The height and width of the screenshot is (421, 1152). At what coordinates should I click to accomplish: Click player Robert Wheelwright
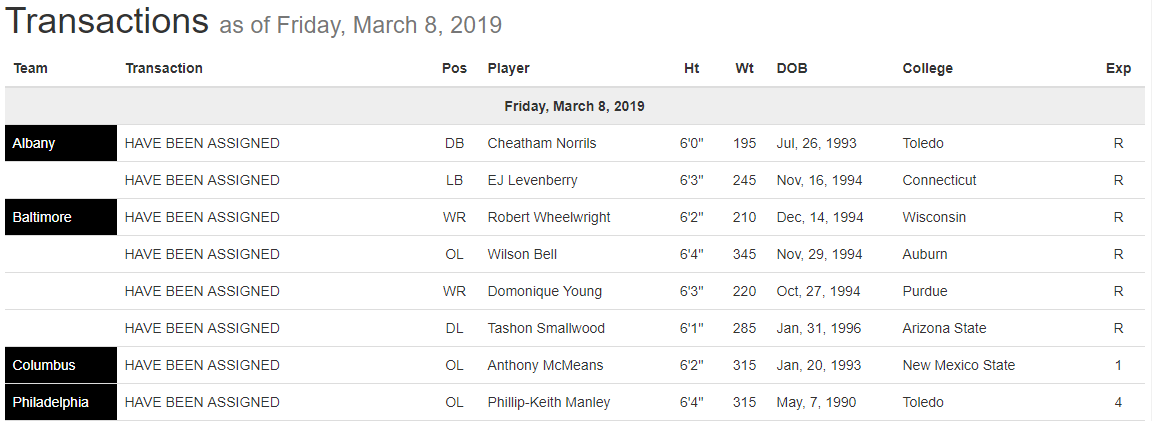pyautogui.click(x=548, y=217)
